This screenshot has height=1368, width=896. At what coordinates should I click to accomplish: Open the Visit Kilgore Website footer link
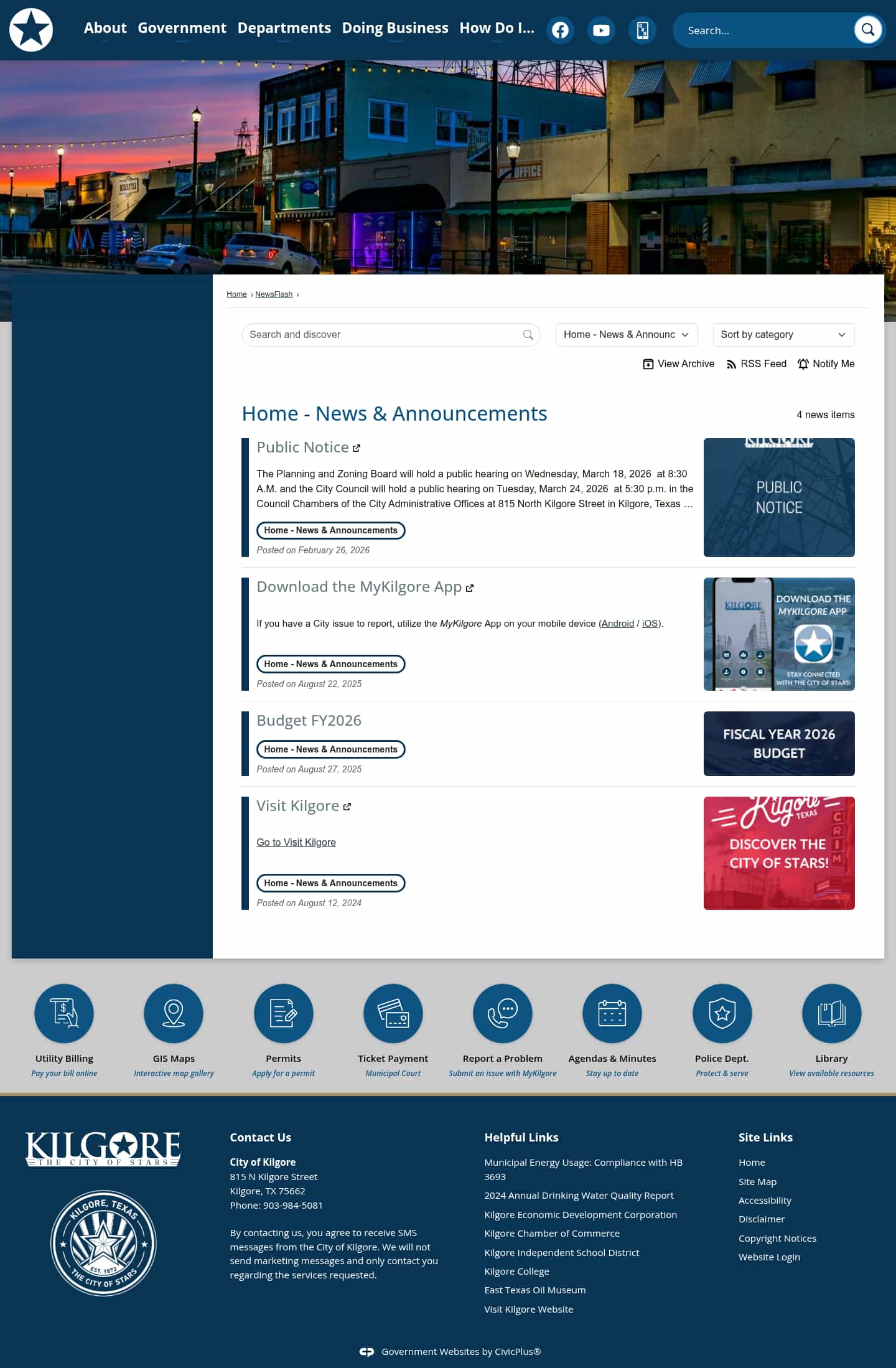[529, 1309]
